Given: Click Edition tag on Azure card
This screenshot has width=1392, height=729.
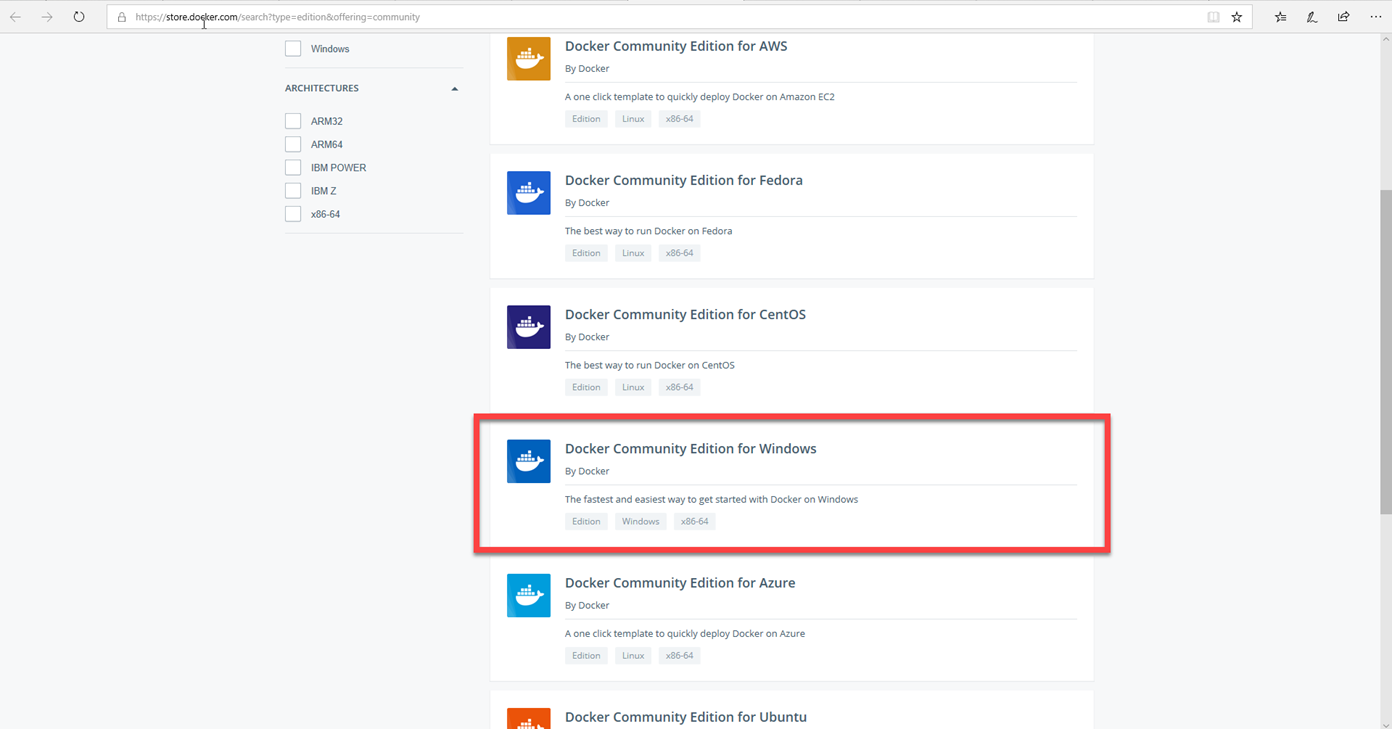Looking at the screenshot, I should click(x=586, y=655).
